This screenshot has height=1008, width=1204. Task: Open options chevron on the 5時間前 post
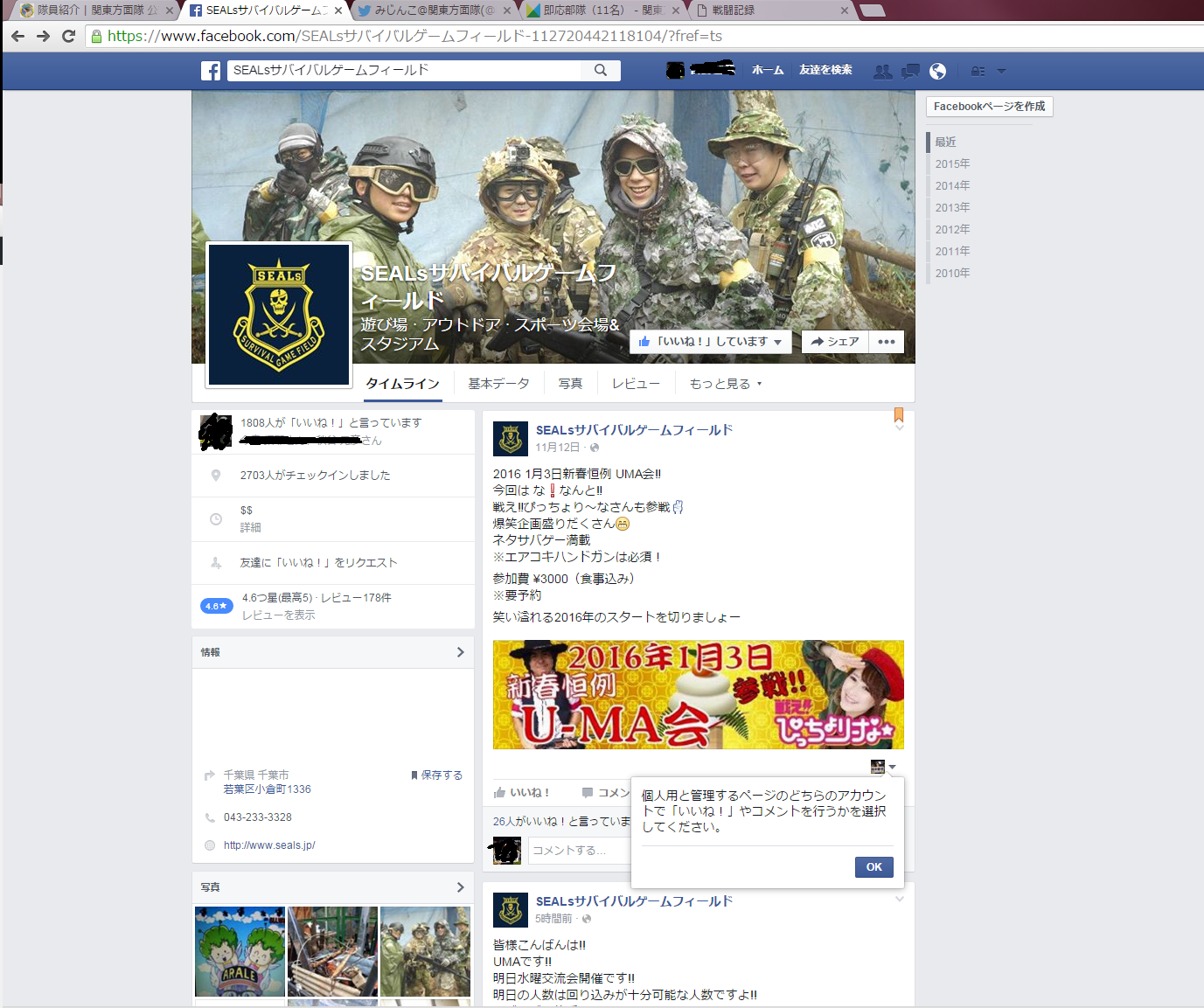click(x=899, y=899)
